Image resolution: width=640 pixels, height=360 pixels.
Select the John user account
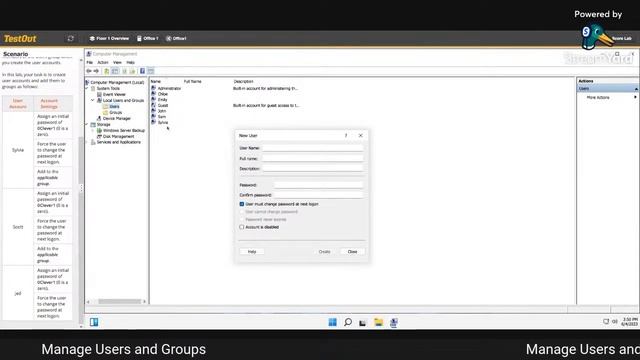click(162, 111)
